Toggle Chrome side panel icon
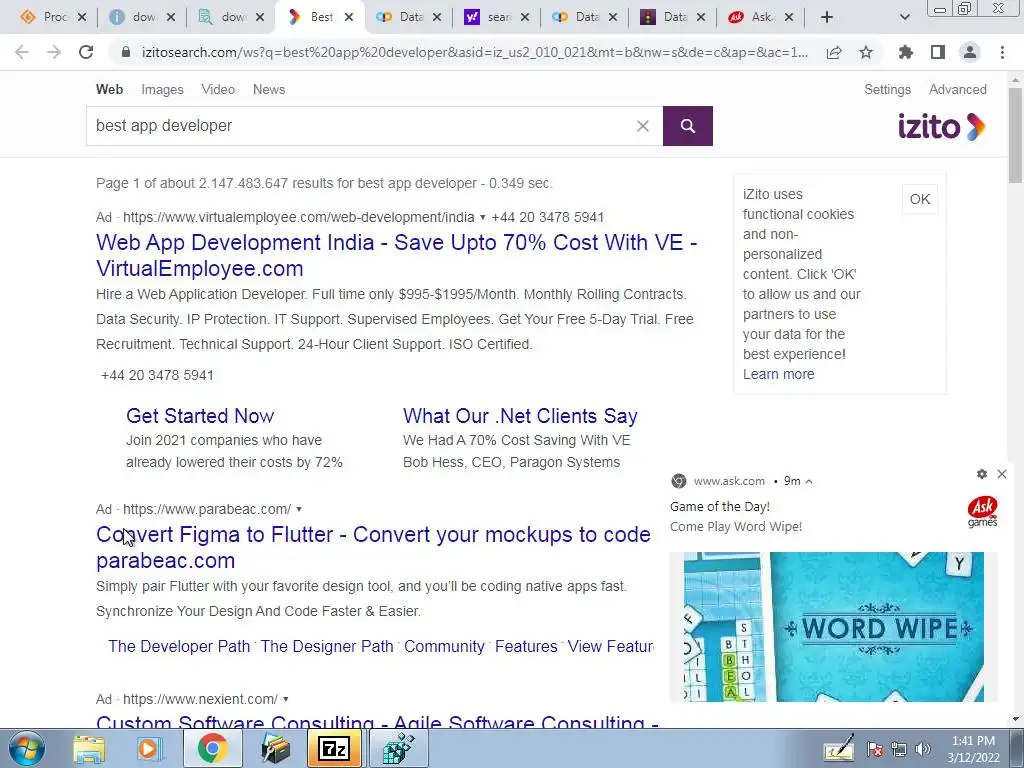Screen dimensions: 1024x768 click(938, 52)
